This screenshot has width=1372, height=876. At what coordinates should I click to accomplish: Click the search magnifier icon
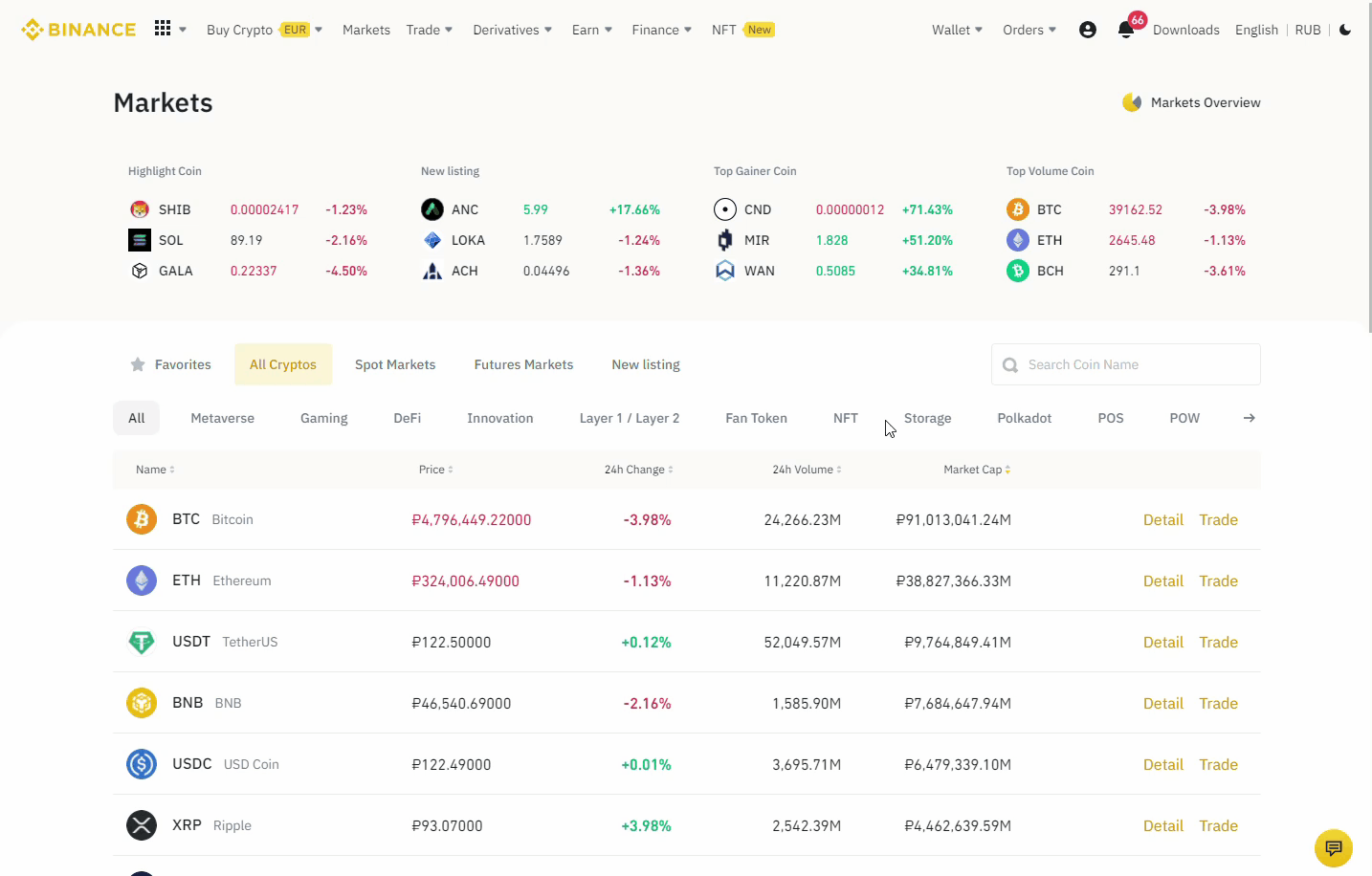(x=1009, y=364)
